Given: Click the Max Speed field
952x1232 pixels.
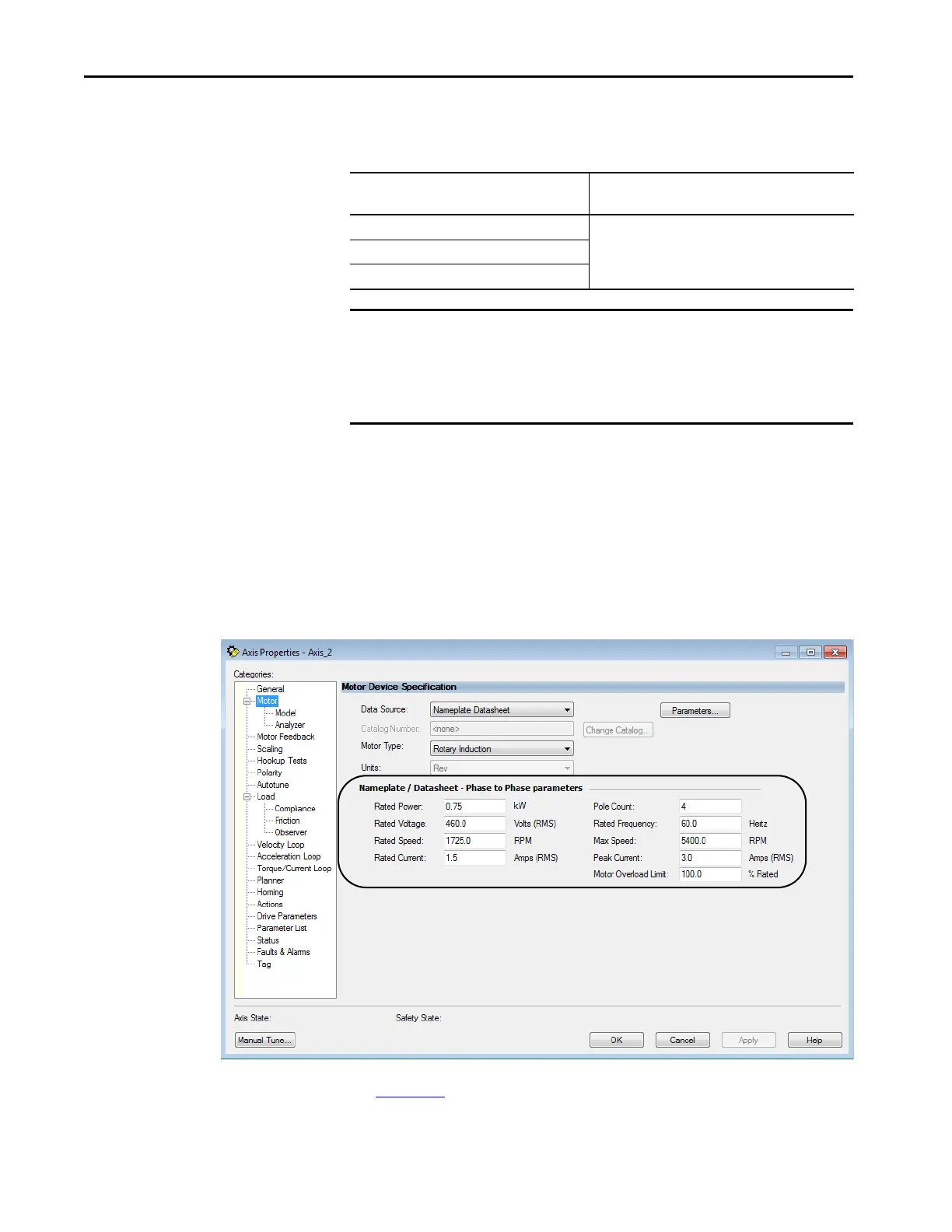Looking at the screenshot, I should [710, 841].
